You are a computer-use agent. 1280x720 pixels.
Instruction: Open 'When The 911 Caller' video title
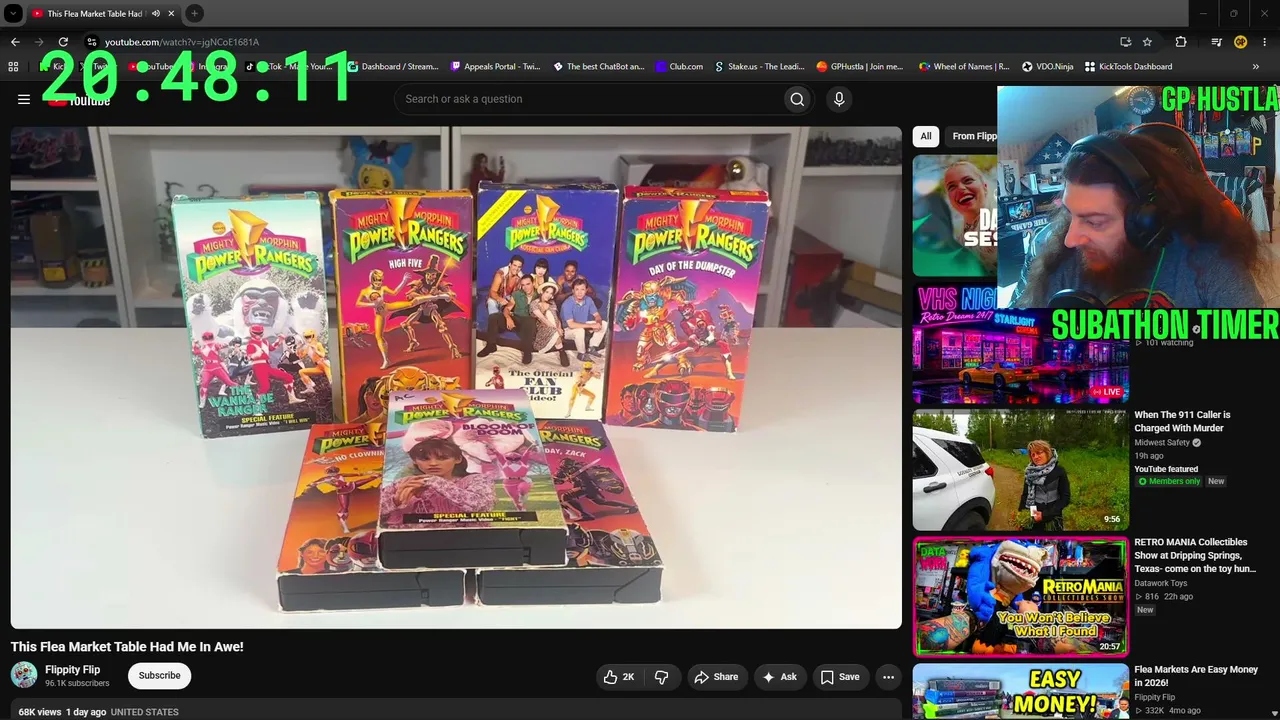(1182, 421)
